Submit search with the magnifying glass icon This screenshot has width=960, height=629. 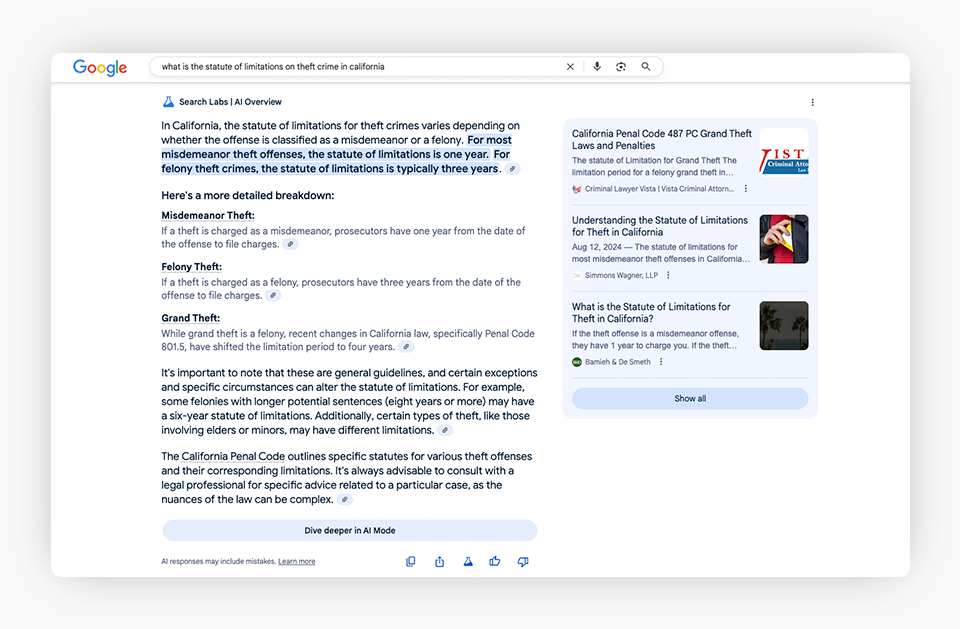(x=646, y=67)
